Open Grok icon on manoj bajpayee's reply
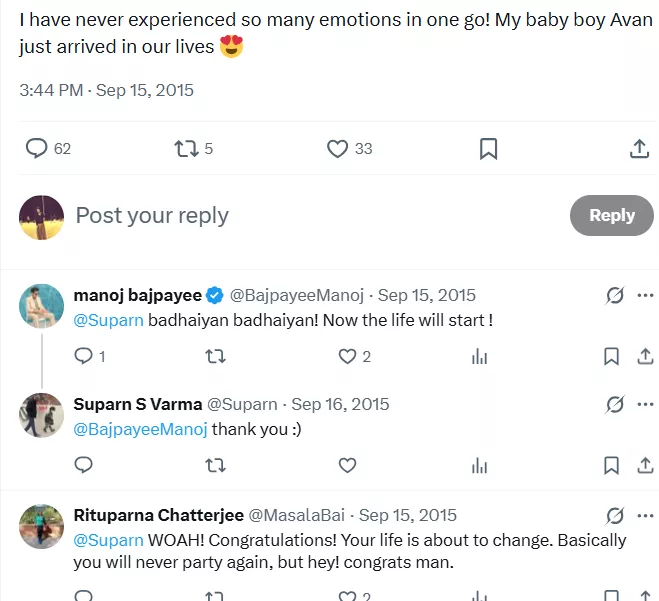This screenshot has height=601, width=659. (615, 295)
